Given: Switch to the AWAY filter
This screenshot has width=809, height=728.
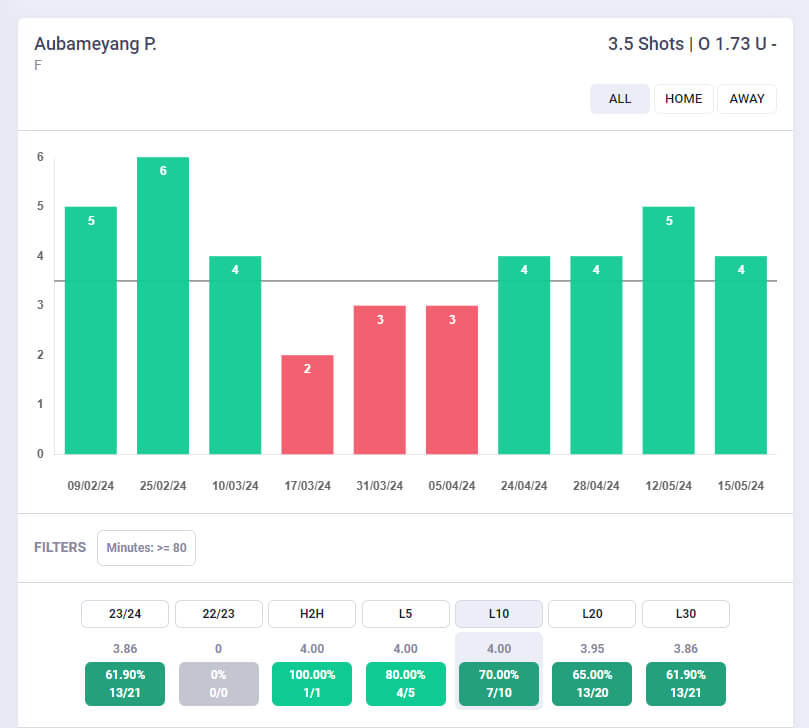Looking at the screenshot, I should coord(747,99).
